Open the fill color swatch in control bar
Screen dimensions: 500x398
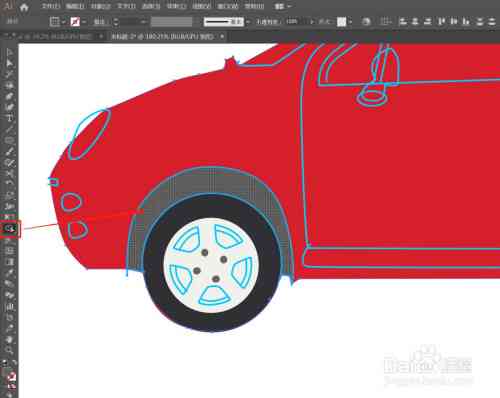pyautogui.click(x=54, y=22)
